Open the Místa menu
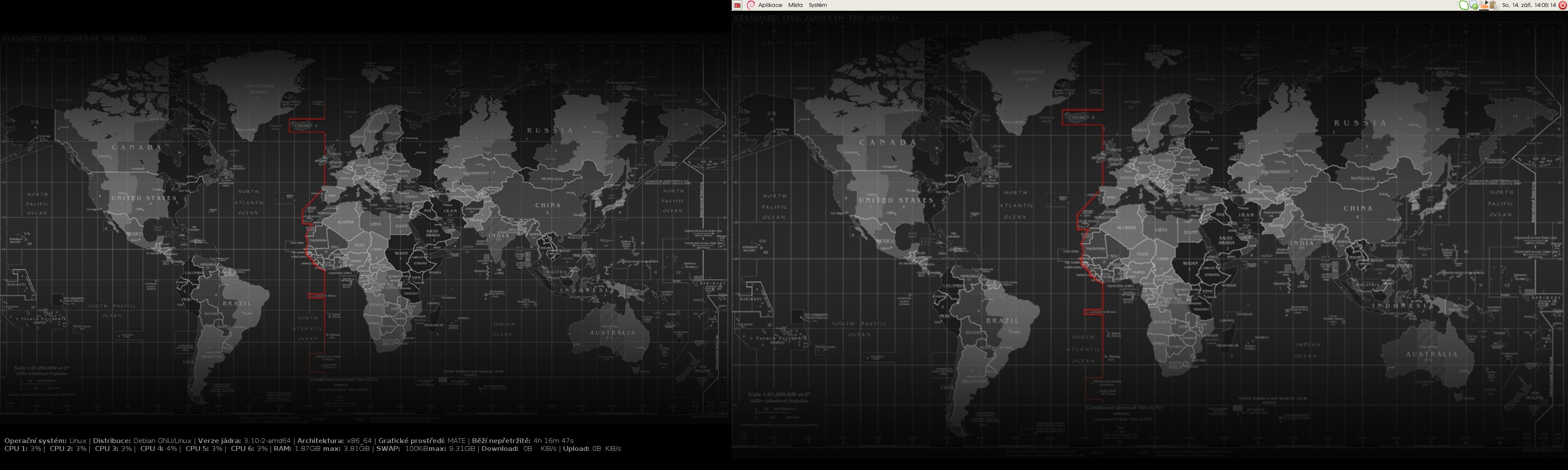Viewport: 1568px width, 470px height. (796, 5)
